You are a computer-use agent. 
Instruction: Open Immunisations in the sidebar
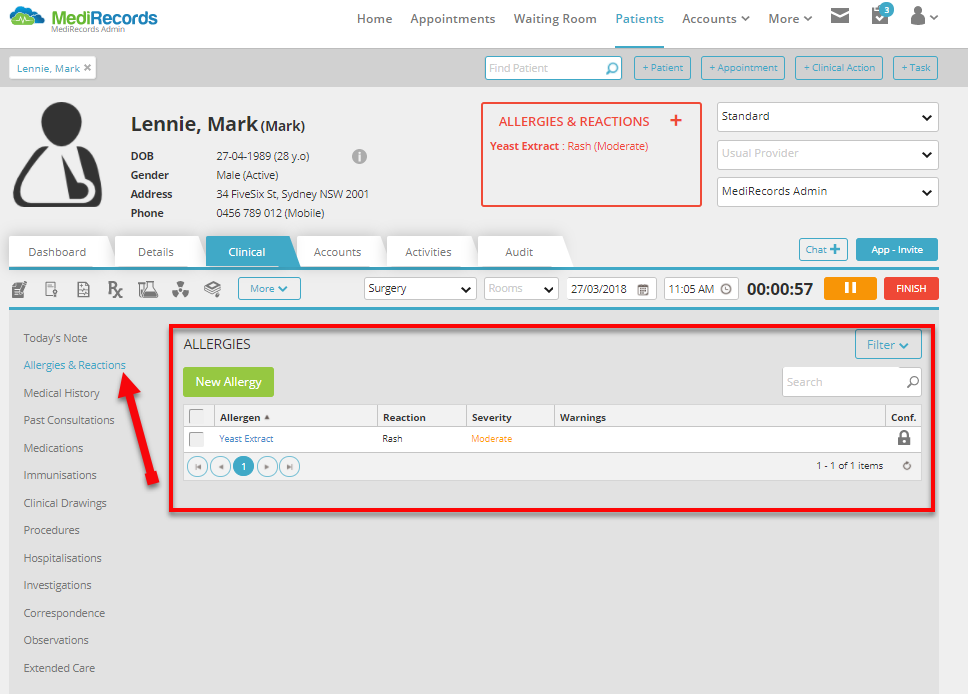coord(60,475)
